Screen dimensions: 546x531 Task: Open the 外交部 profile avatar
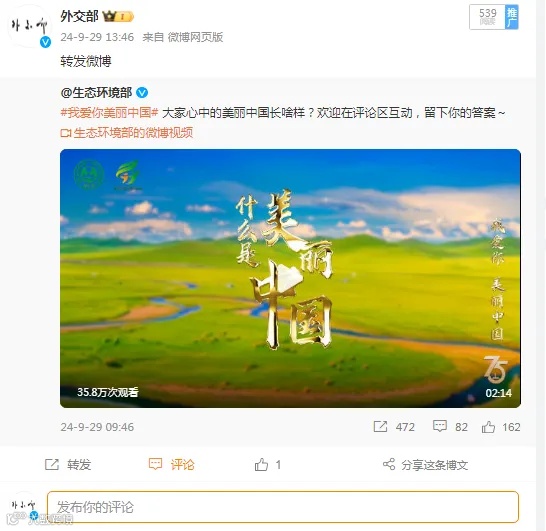coord(29,26)
